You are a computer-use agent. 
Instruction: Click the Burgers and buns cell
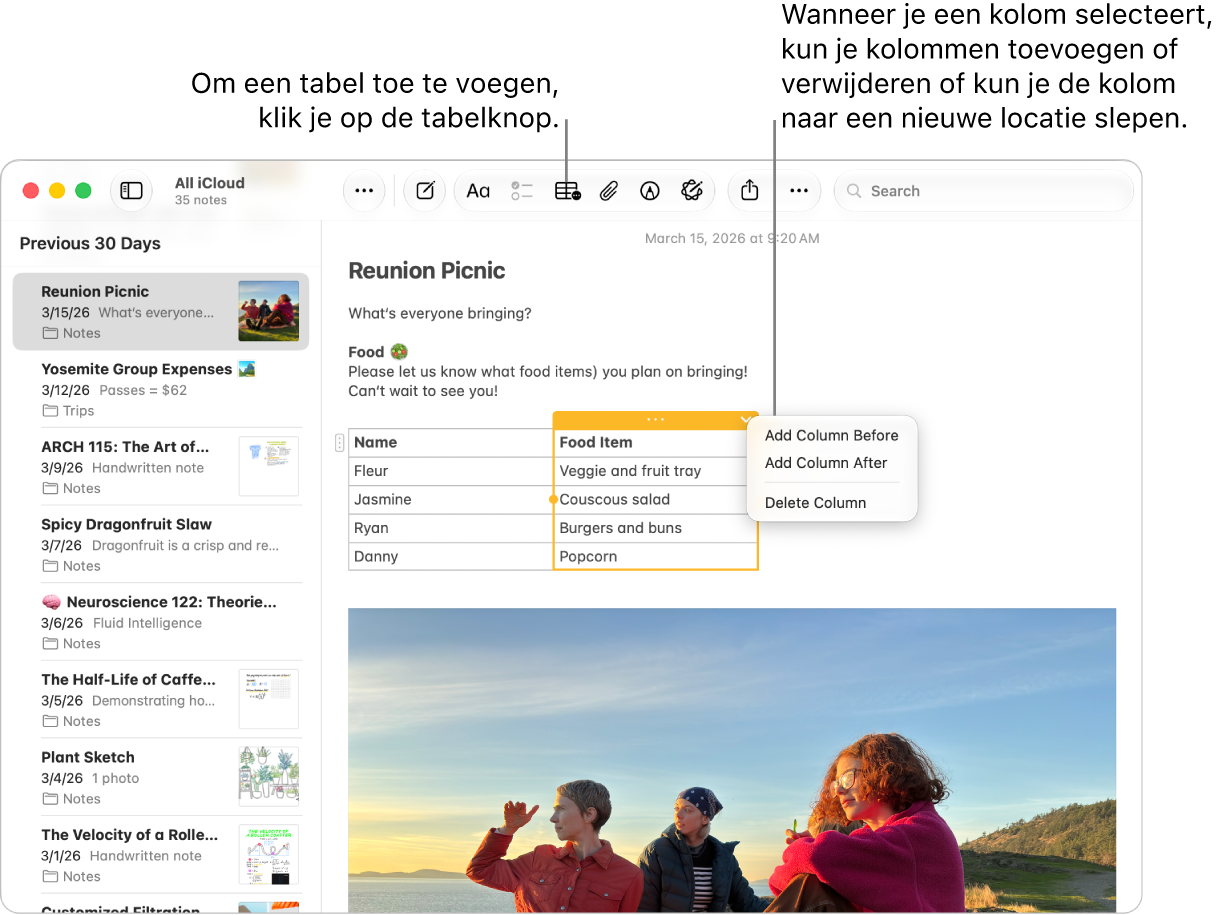656,528
